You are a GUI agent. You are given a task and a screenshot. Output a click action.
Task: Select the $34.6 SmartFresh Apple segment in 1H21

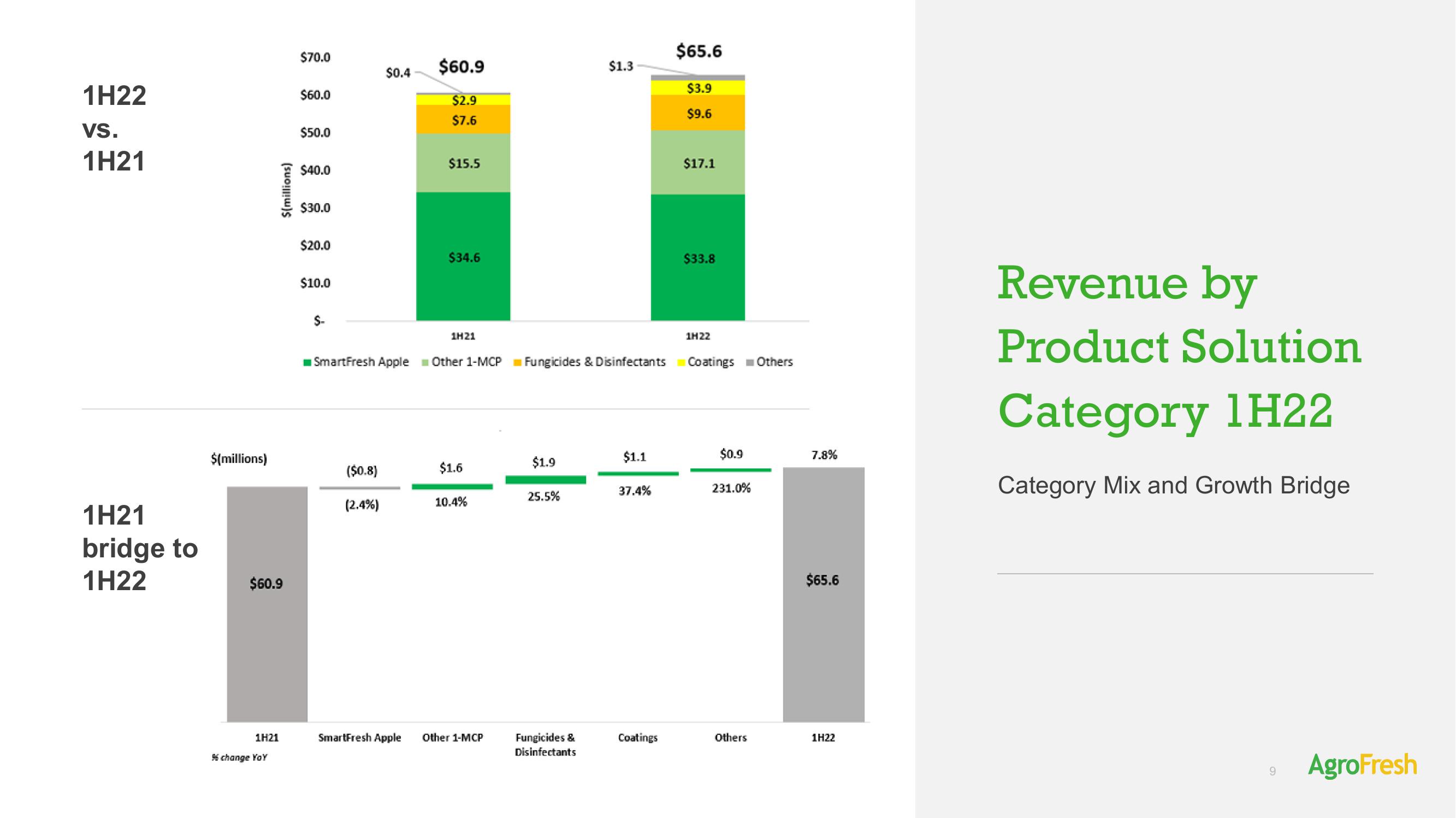pyautogui.click(x=464, y=256)
